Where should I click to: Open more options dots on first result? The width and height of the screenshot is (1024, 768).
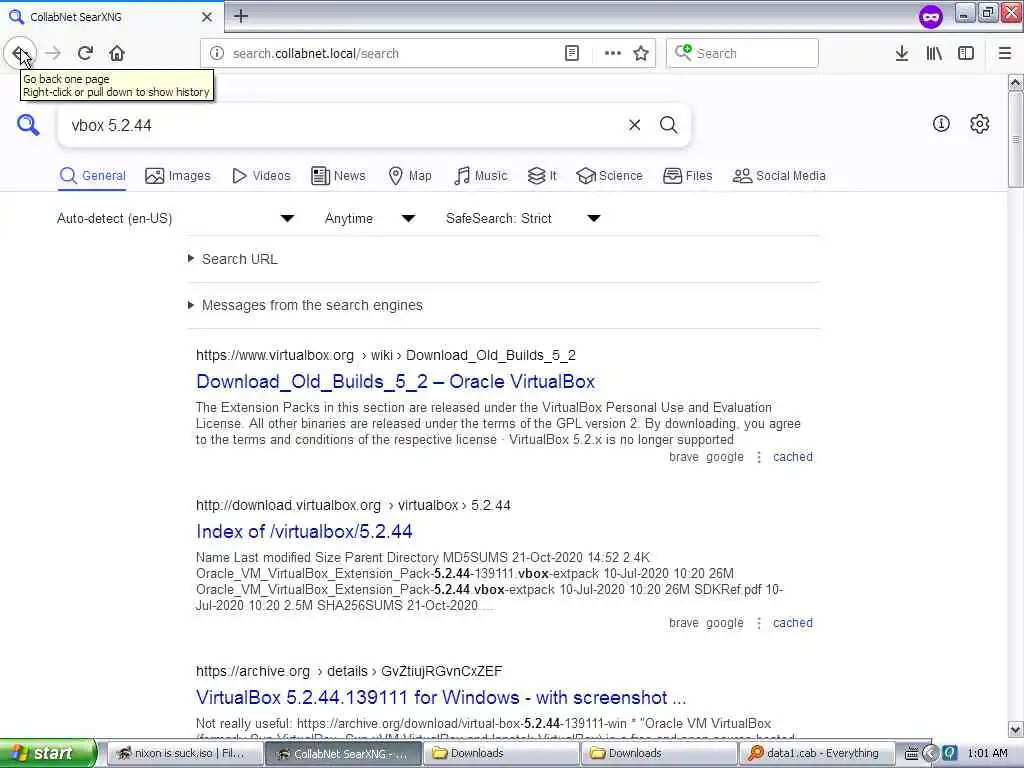759,457
